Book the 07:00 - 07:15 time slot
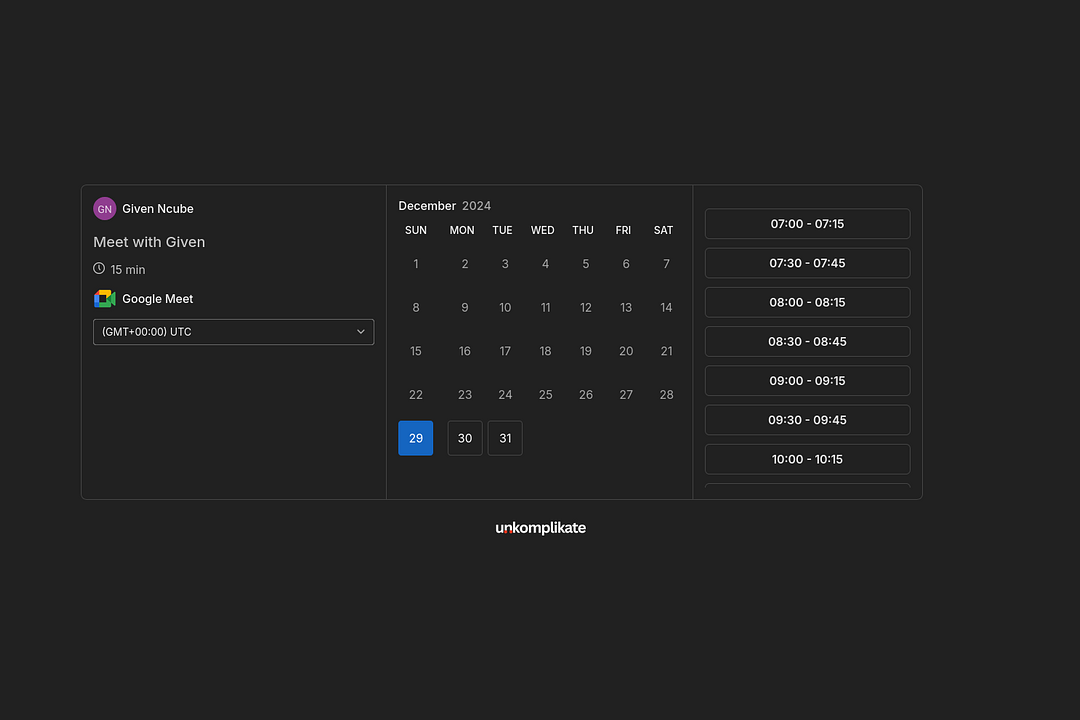This screenshot has height=720, width=1080. (807, 224)
